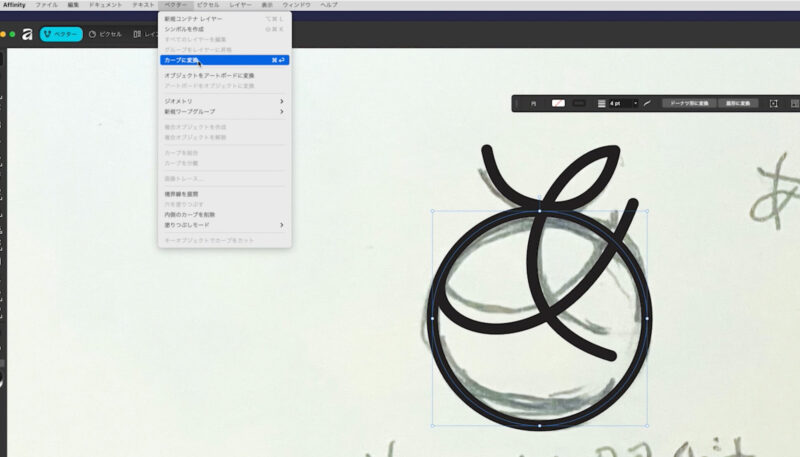Viewport: 800px width, 457px height.
Task: Click the Affinity logo icon in toolbar
Action: pyautogui.click(x=27, y=34)
